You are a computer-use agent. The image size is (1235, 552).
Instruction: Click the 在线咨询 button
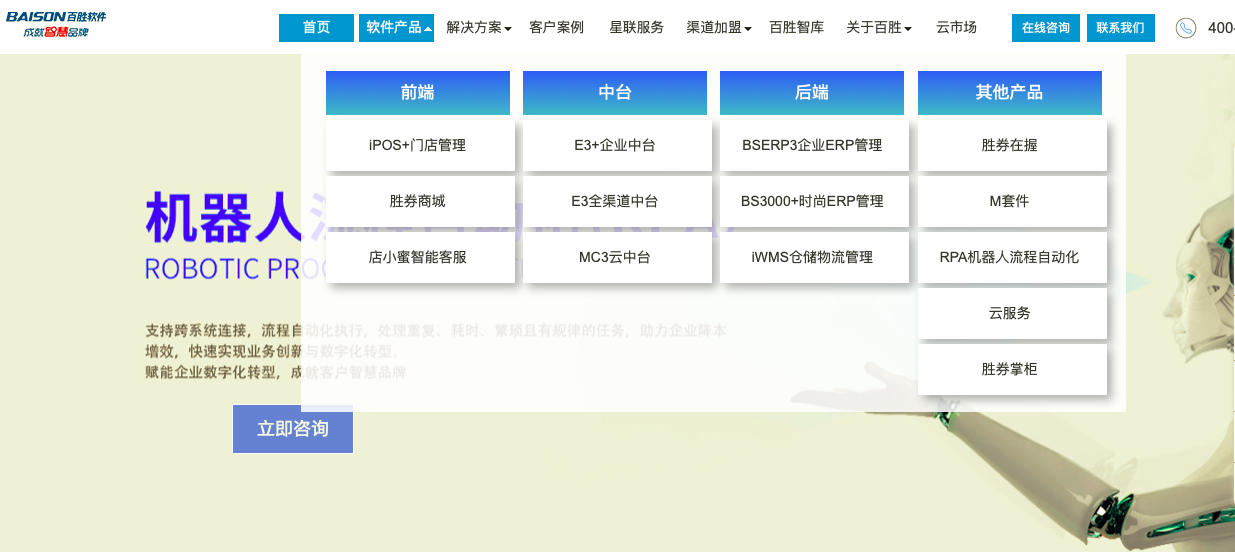tap(1045, 28)
